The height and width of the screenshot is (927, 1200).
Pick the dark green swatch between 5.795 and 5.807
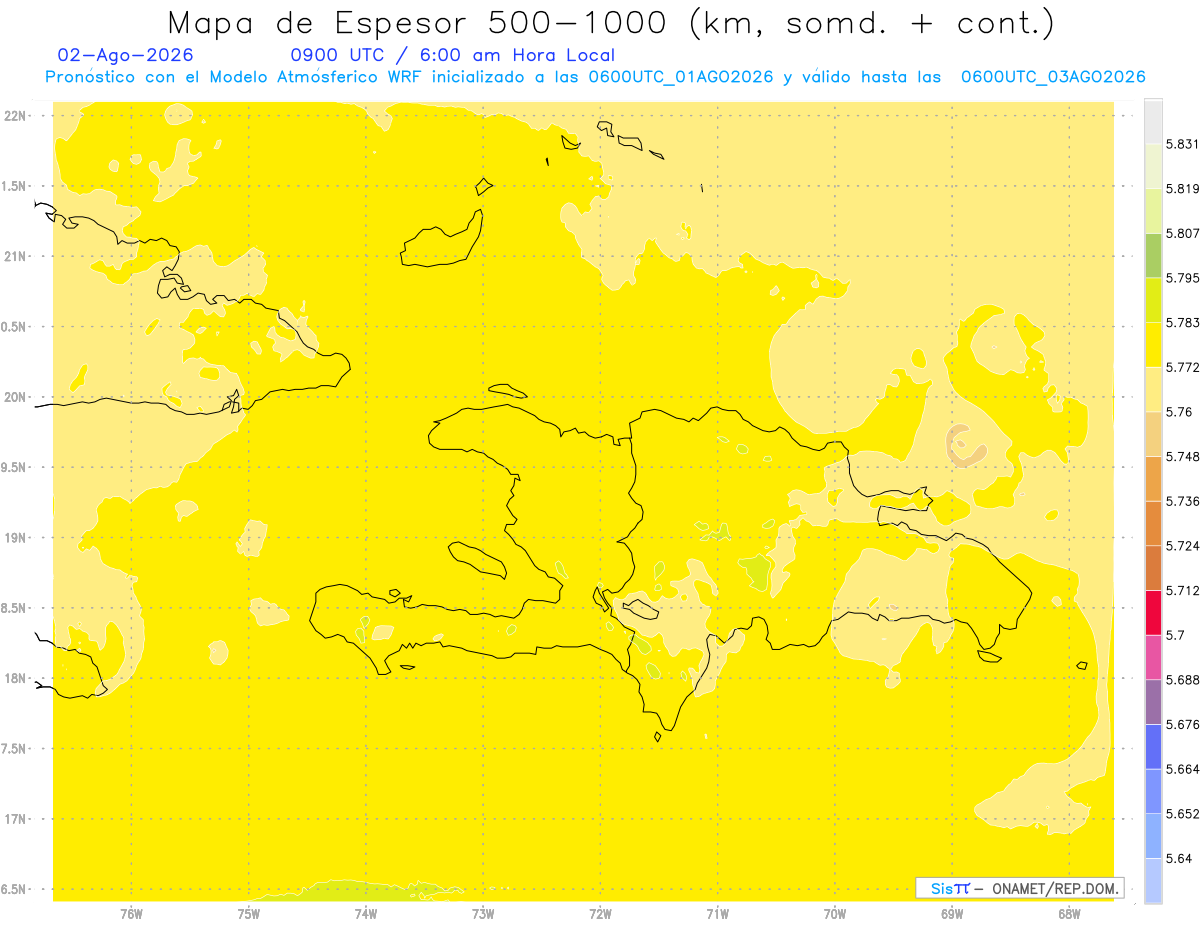(1153, 255)
